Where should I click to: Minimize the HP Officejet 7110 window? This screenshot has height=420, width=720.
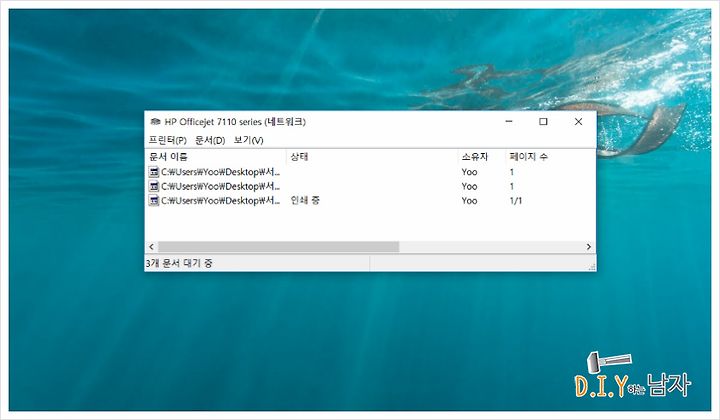click(509, 122)
